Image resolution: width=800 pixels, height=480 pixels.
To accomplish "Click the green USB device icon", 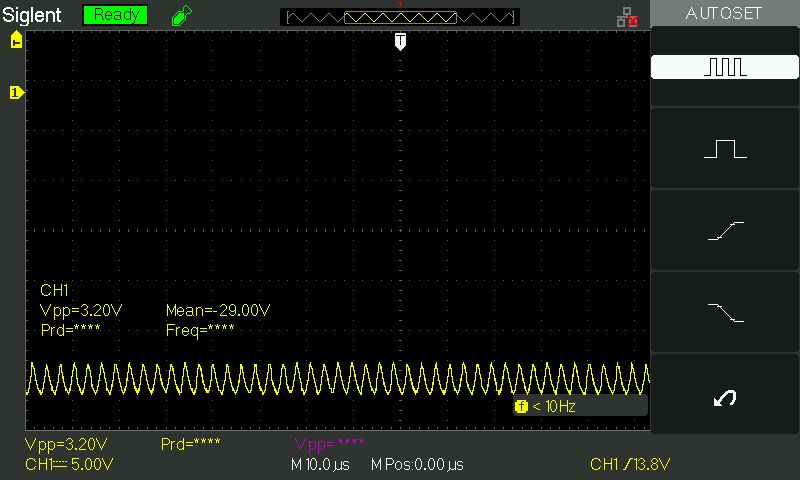I will (x=182, y=15).
